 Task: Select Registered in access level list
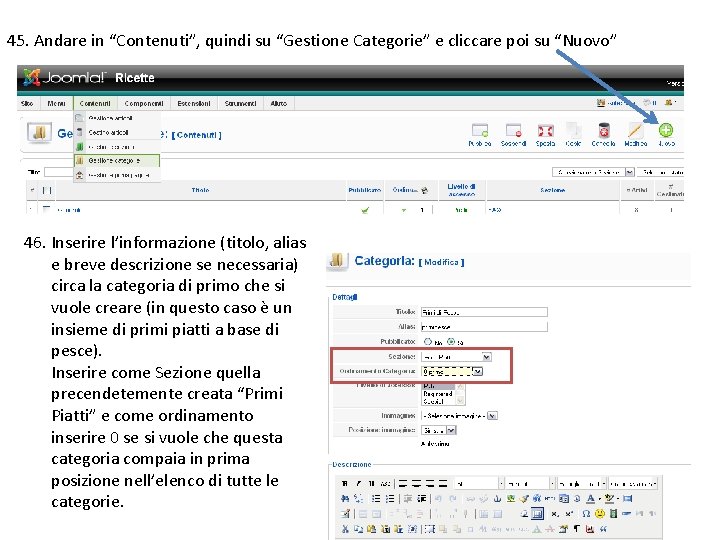click(438, 394)
